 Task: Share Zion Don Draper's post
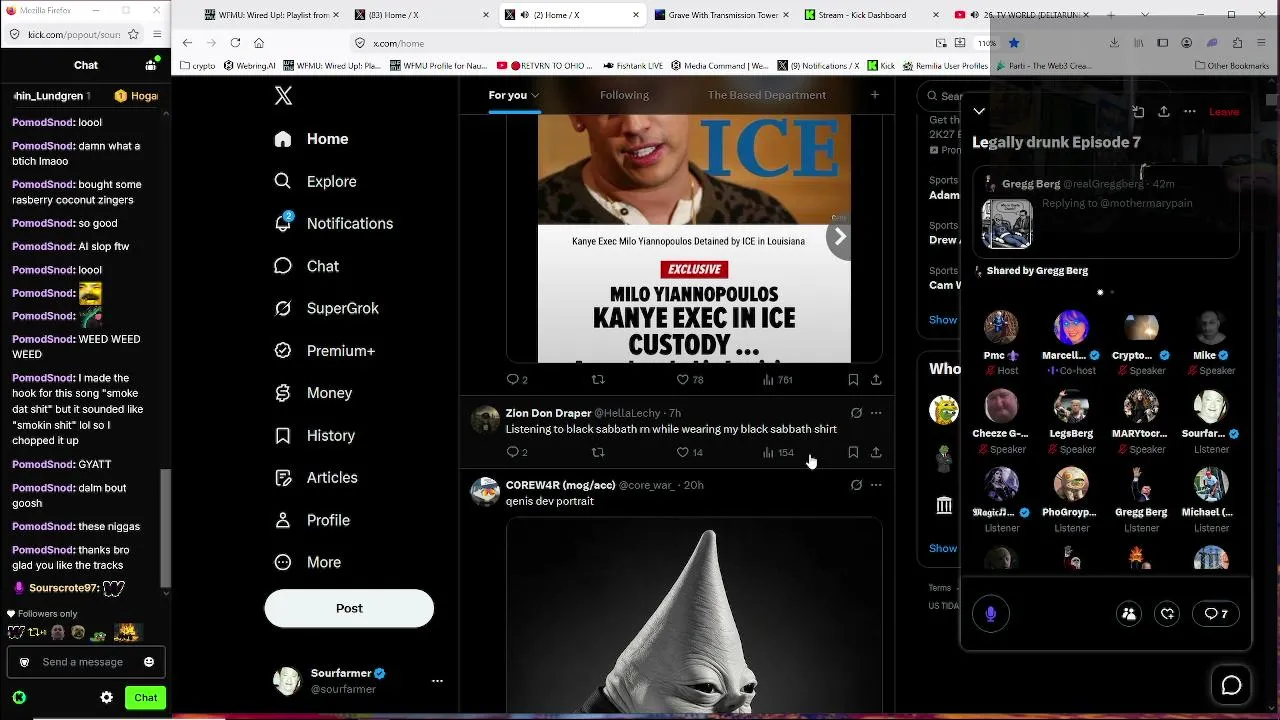(876, 453)
